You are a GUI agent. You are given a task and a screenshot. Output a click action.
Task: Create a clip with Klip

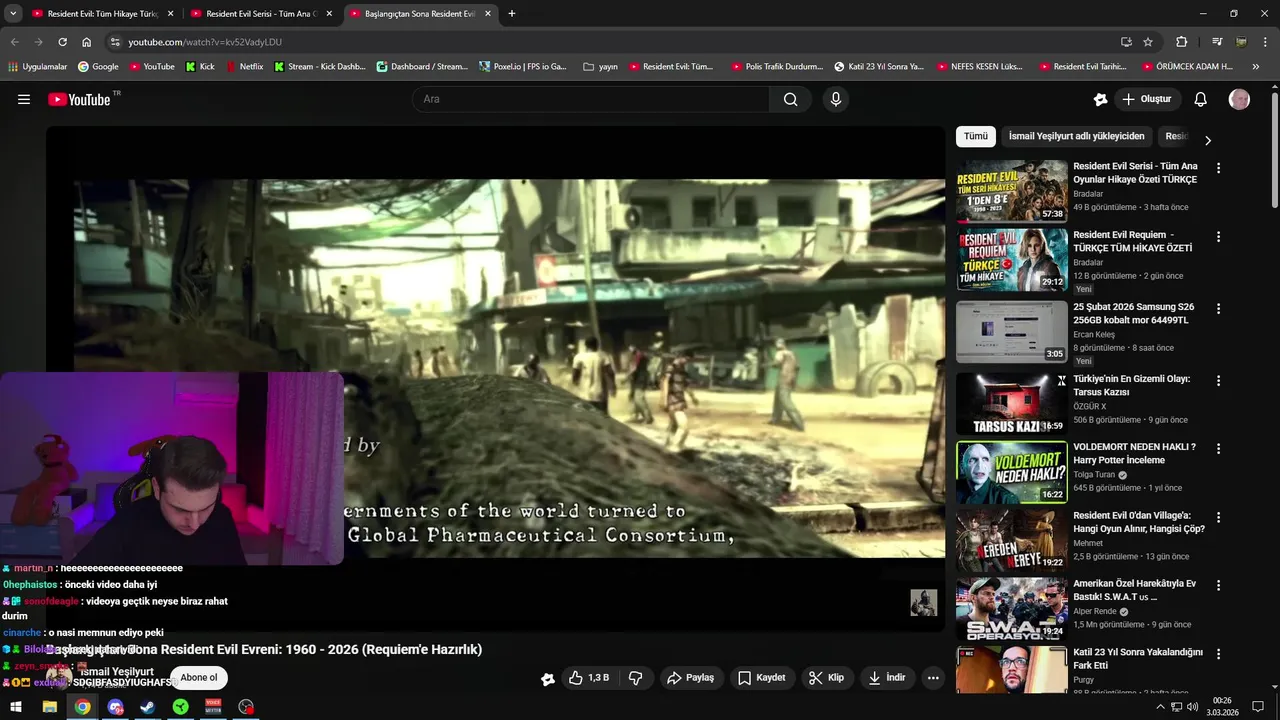tap(827, 677)
